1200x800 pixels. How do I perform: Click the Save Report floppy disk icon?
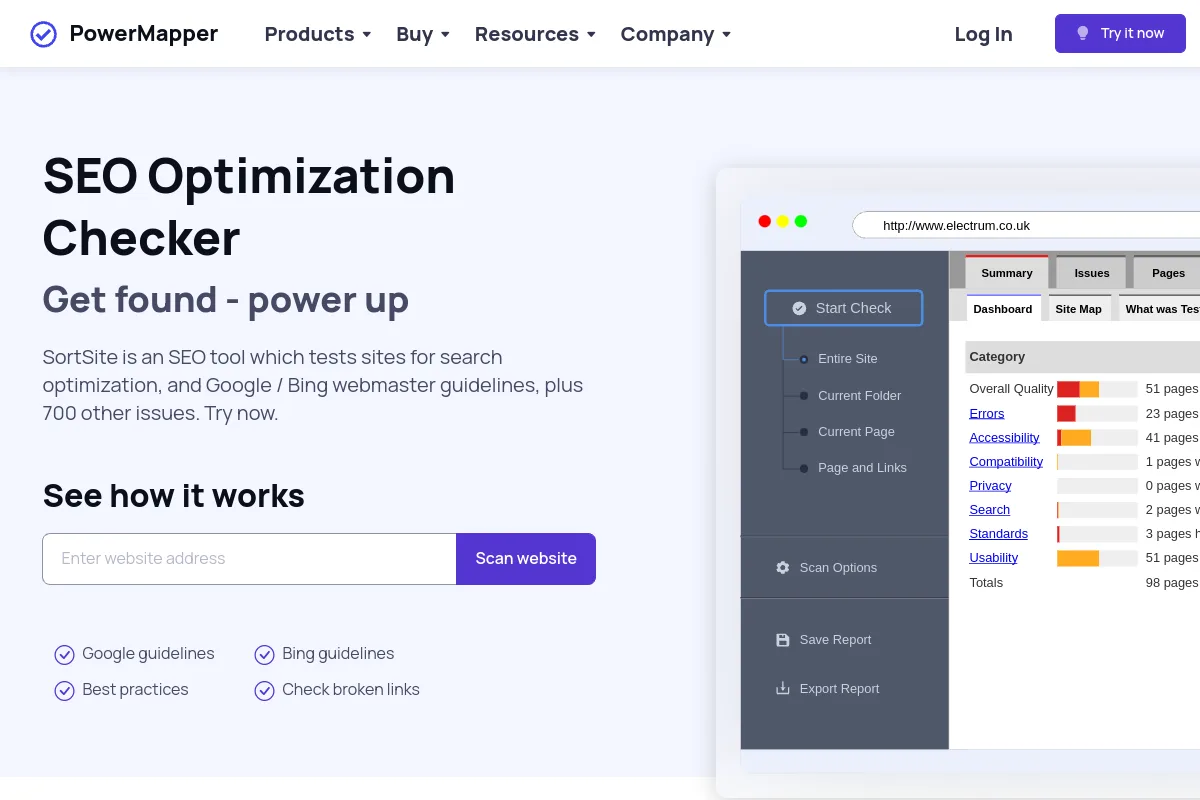click(783, 640)
